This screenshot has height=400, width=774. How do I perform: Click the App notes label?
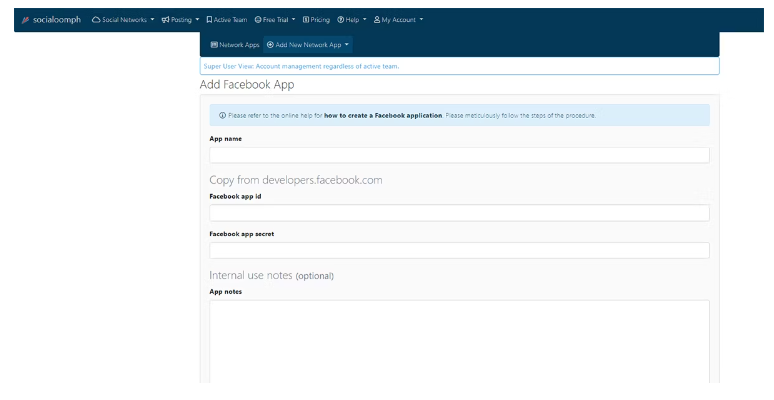226,292
